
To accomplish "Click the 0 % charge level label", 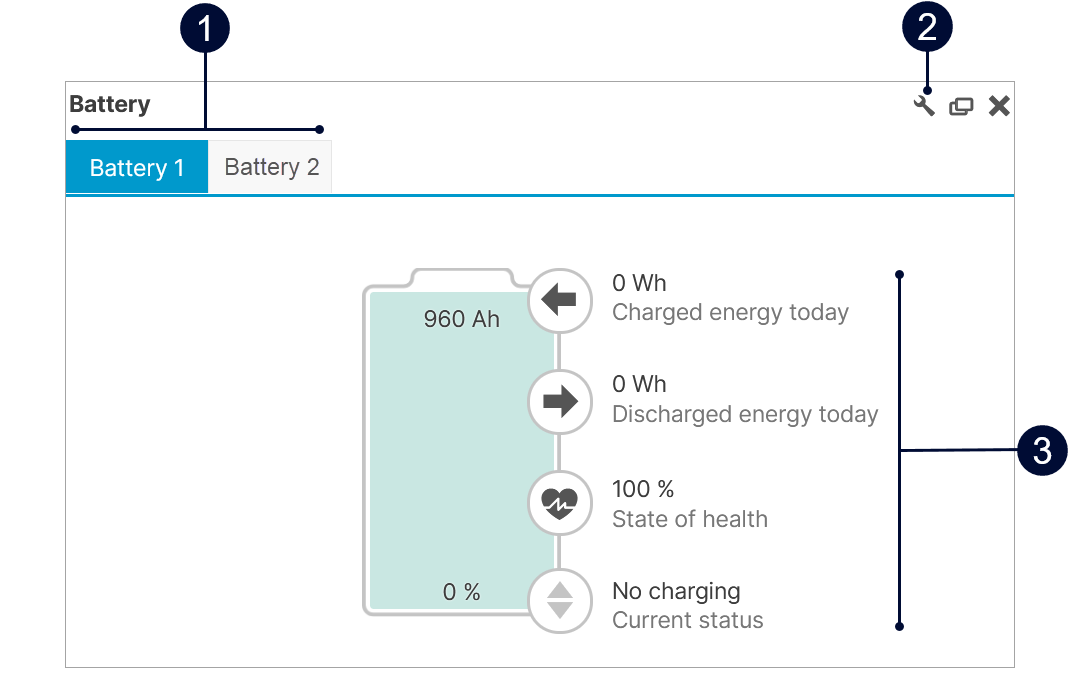I will (461, 592).
